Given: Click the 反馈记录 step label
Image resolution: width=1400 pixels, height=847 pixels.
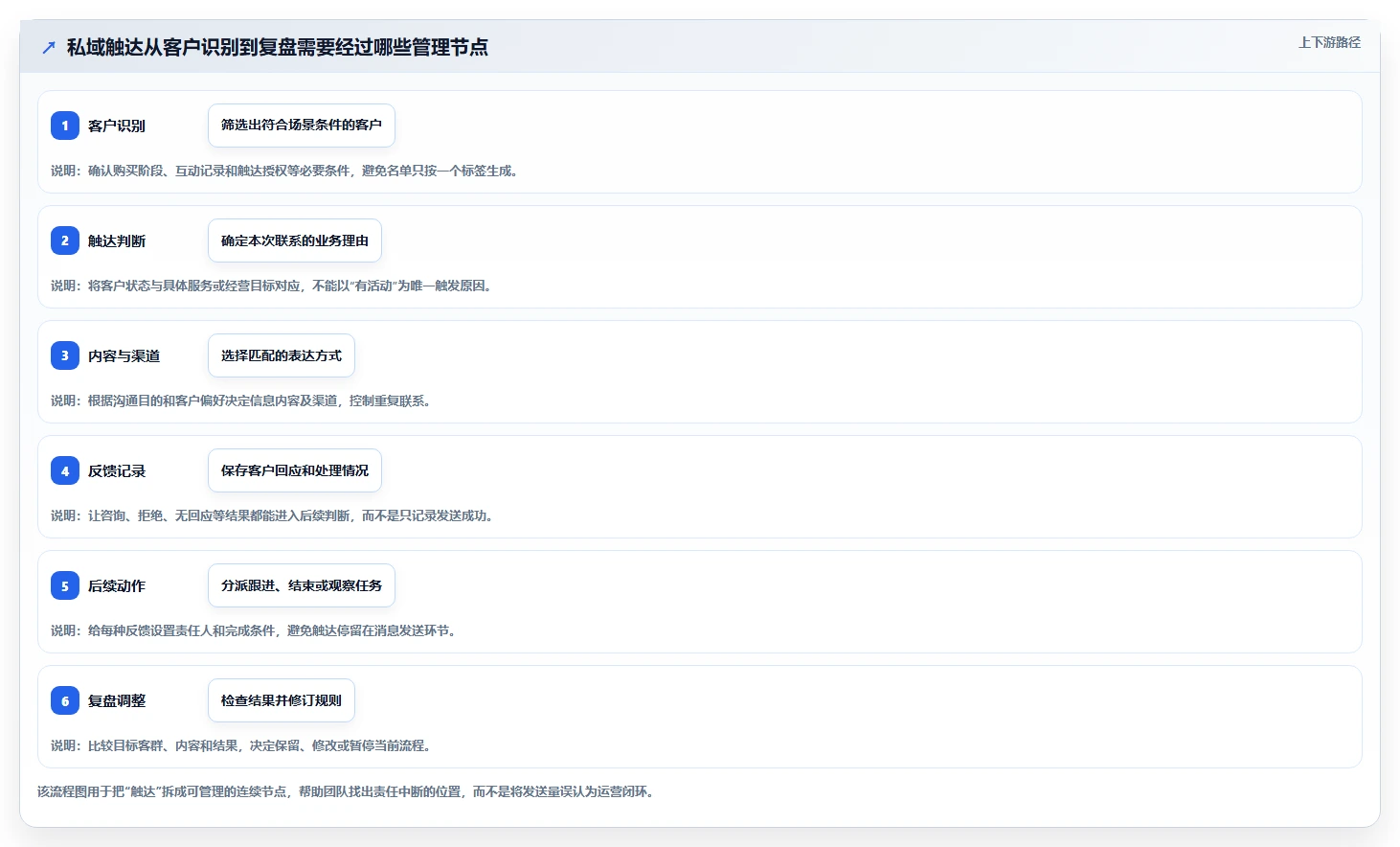Looking at the screenshot, I should coord(117,470).
